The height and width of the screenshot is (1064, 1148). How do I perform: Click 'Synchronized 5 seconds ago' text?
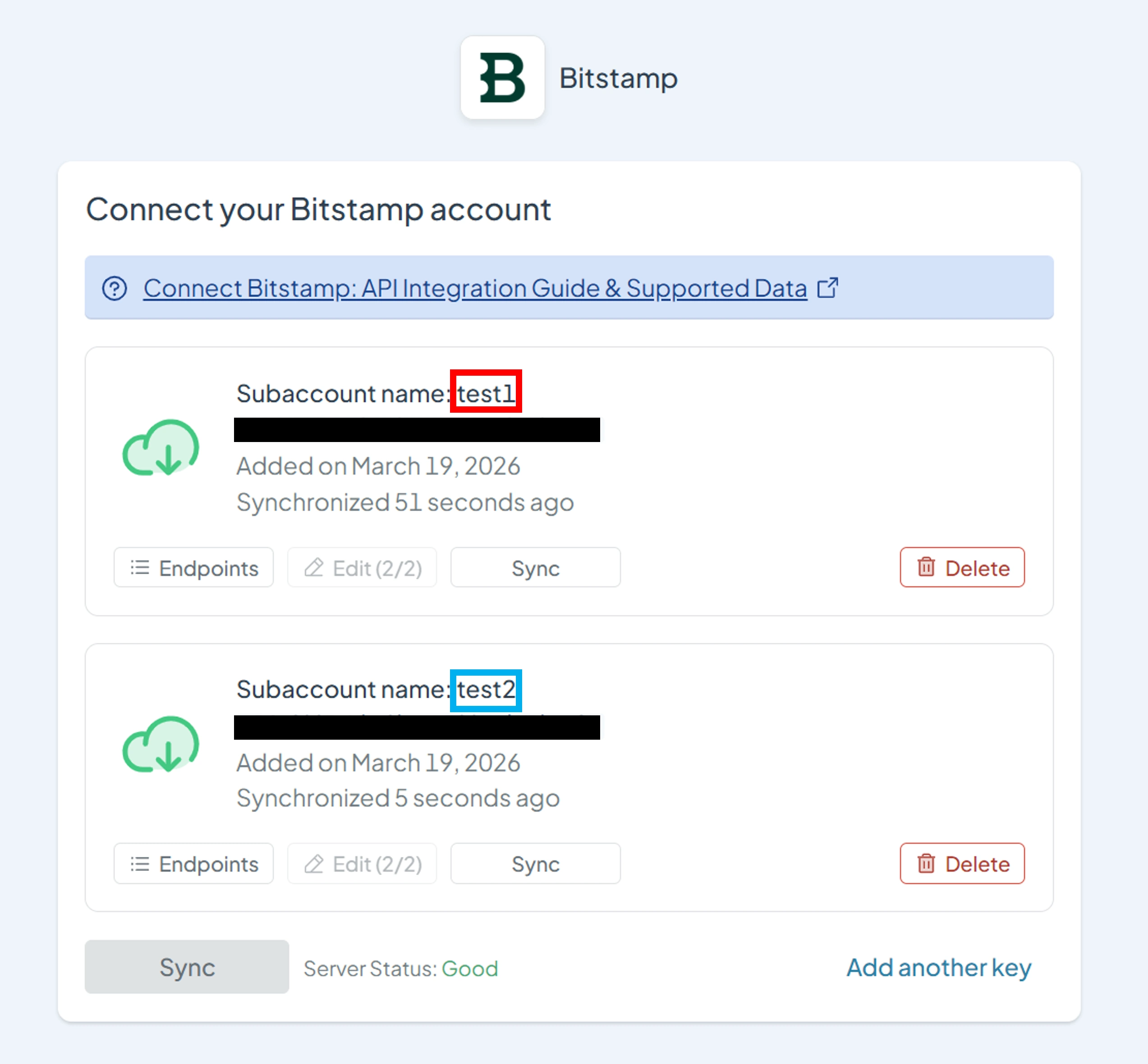(x=398, y=799)
